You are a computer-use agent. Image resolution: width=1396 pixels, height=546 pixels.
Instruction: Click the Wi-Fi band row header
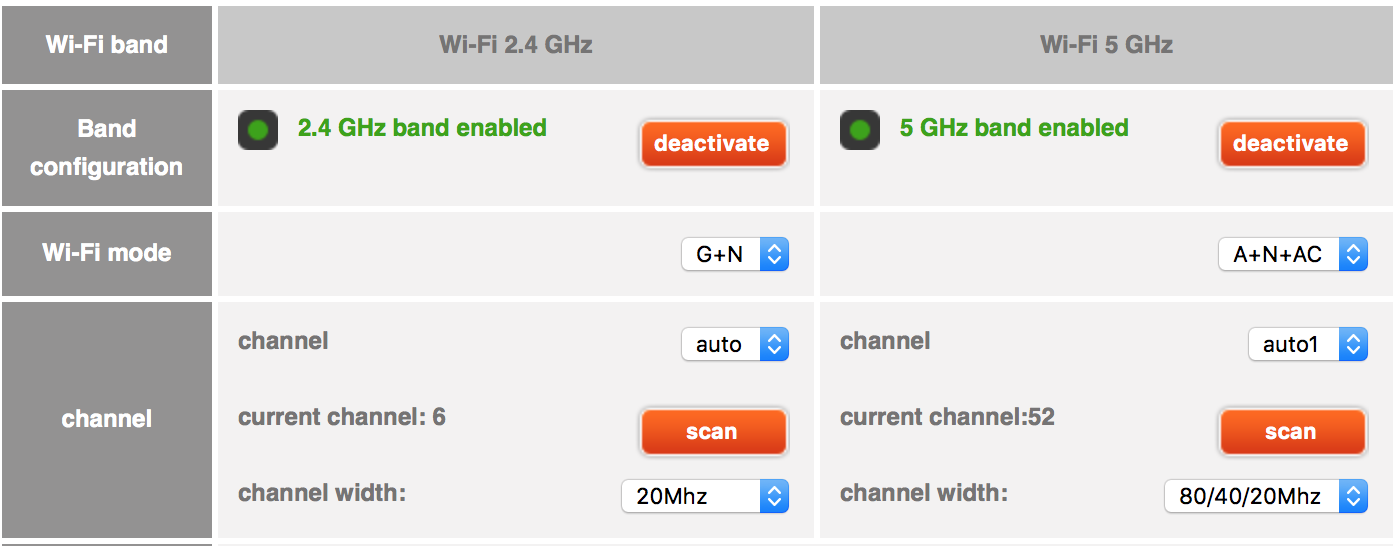click(107, 45)
